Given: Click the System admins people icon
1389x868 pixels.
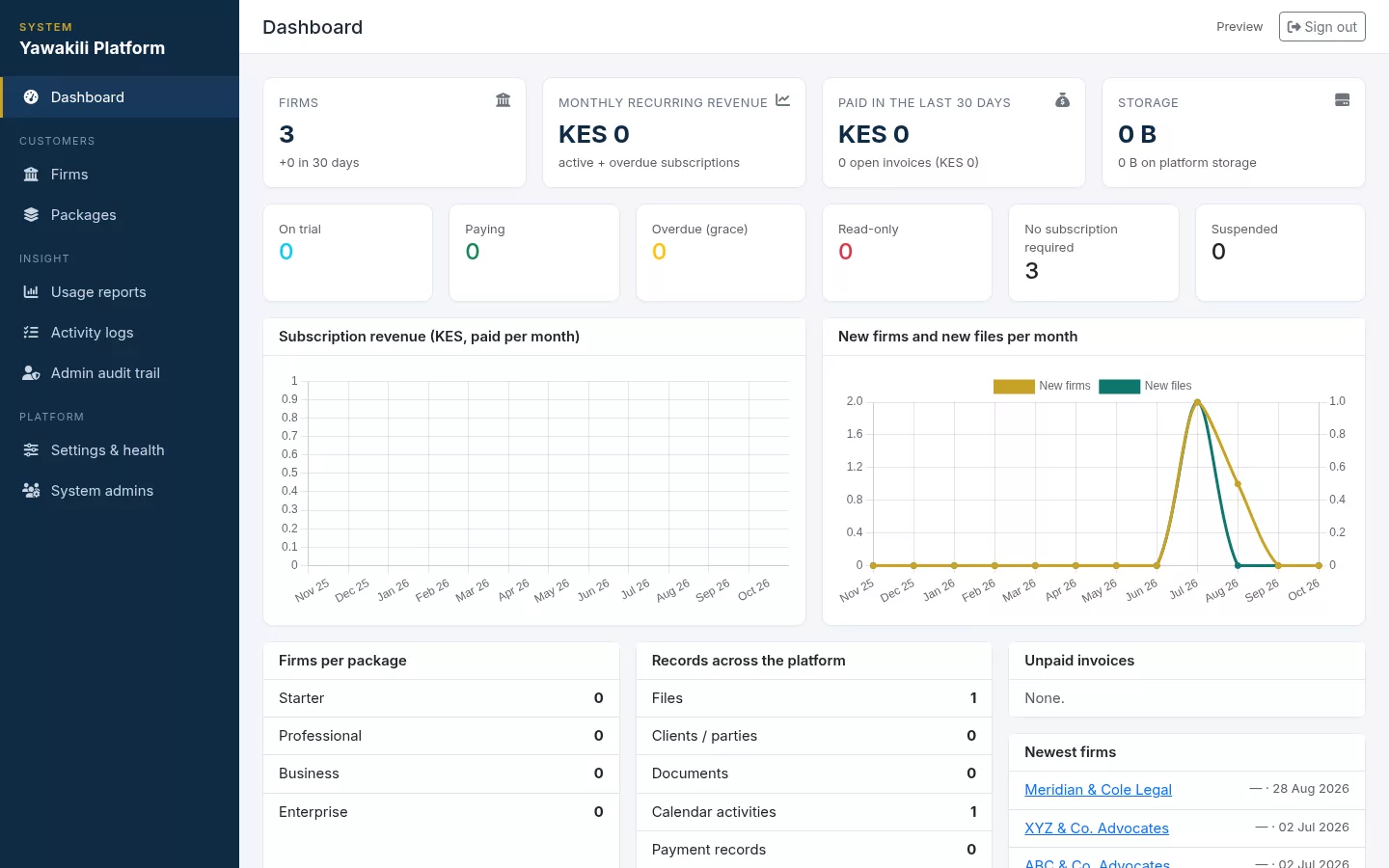Looking at the screenshot, I should coord(31,491).
